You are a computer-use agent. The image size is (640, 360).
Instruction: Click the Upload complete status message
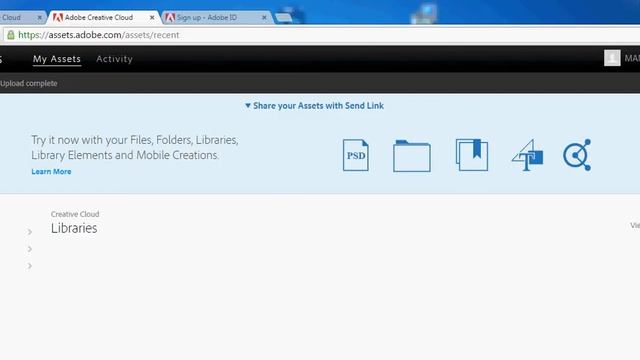click(29, 83)
